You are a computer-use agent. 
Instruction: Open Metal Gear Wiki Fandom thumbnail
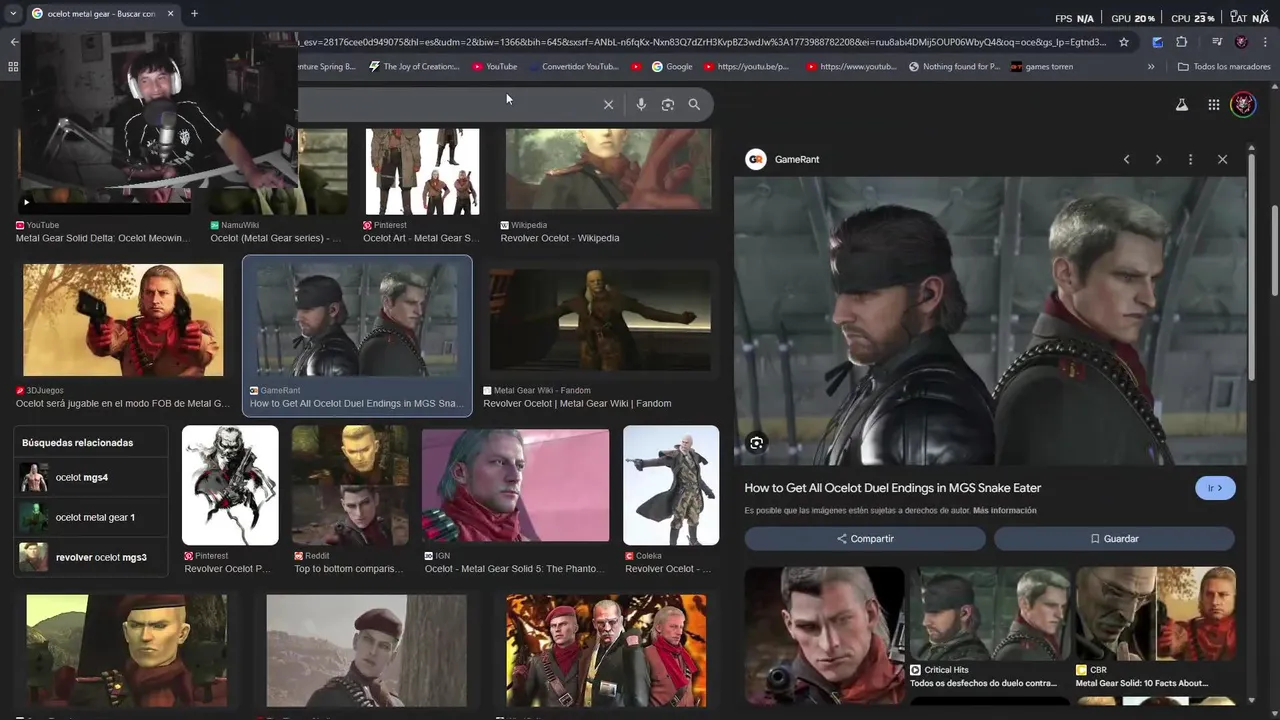click(x=600, y=320)
